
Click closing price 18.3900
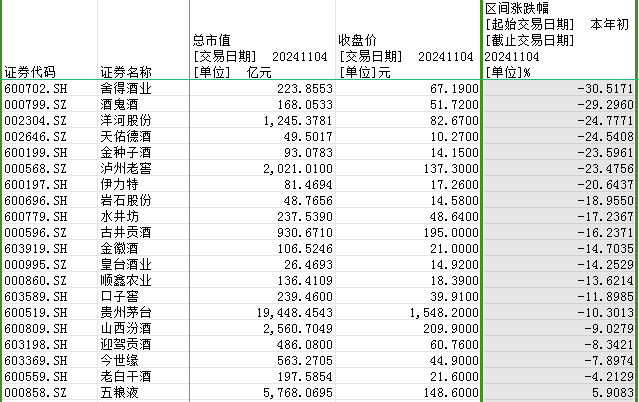click(x=408, y=281)
